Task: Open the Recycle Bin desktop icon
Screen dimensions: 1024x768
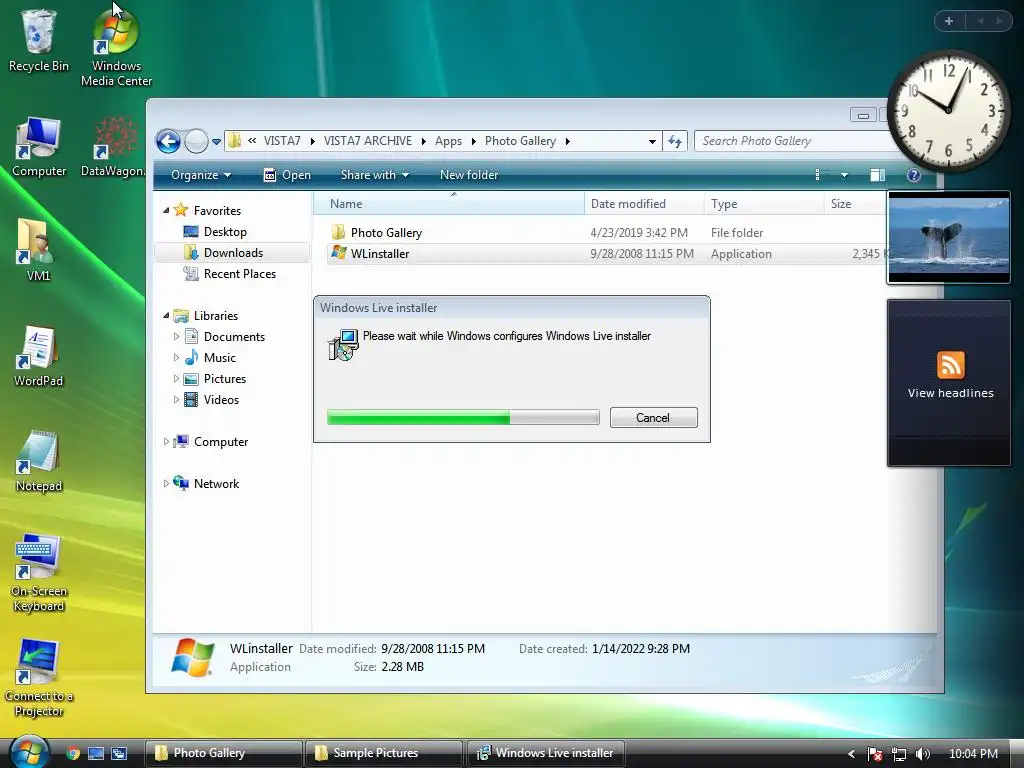Action: (x=38, y=40)
